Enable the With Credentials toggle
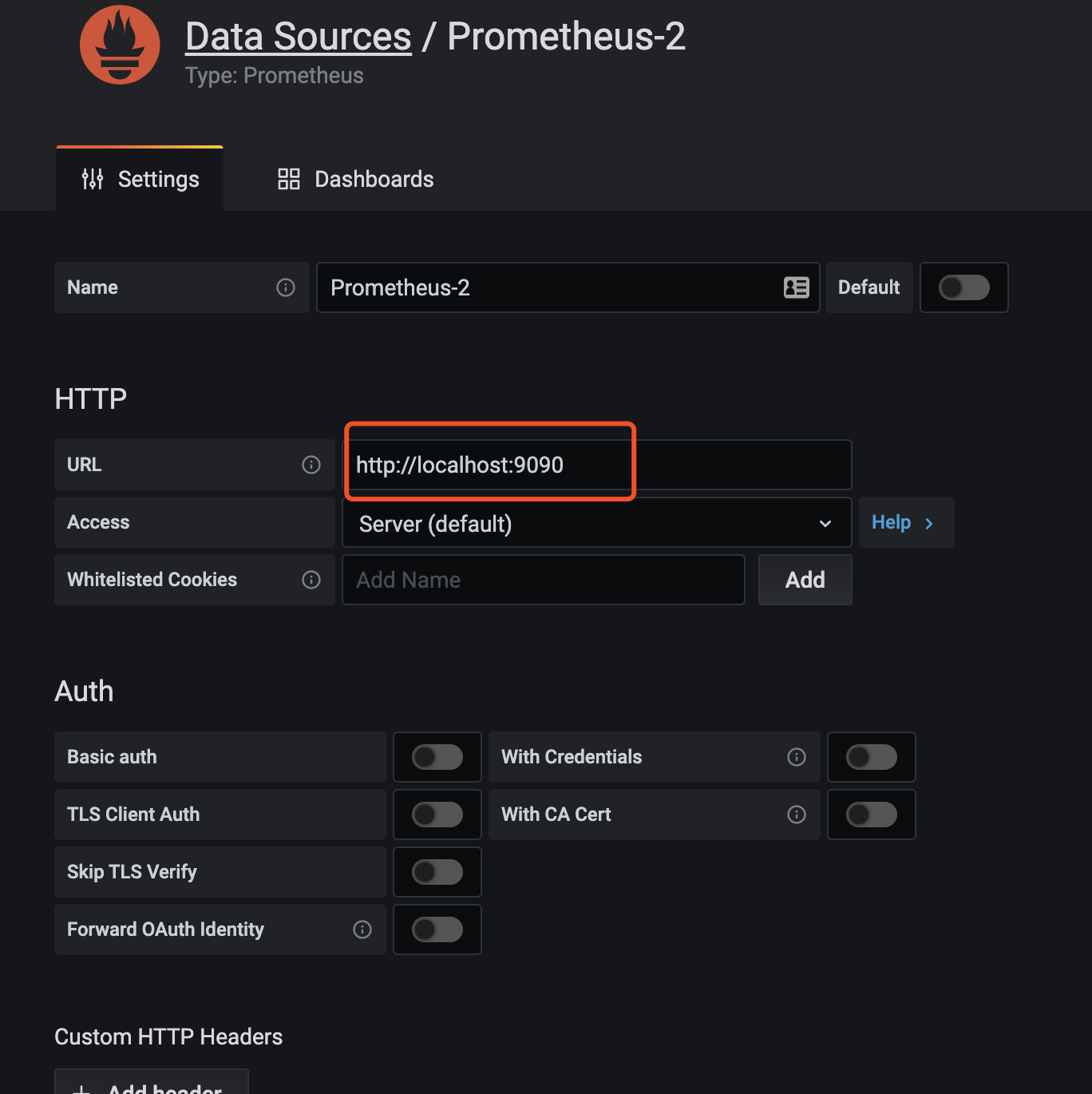1092x1094 pixels. point(872,757)
